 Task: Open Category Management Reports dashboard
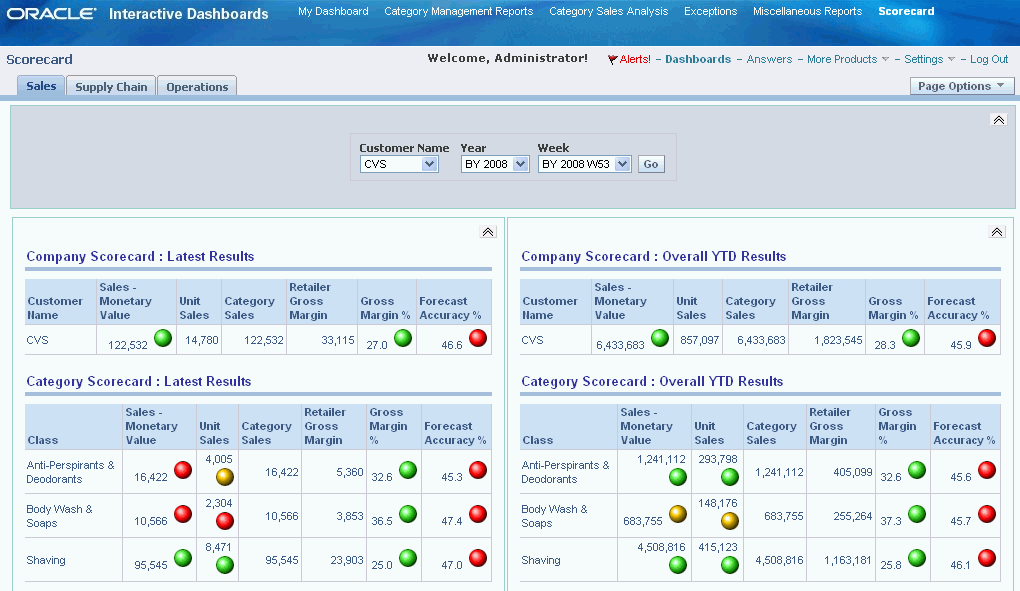tap(459, 11)
